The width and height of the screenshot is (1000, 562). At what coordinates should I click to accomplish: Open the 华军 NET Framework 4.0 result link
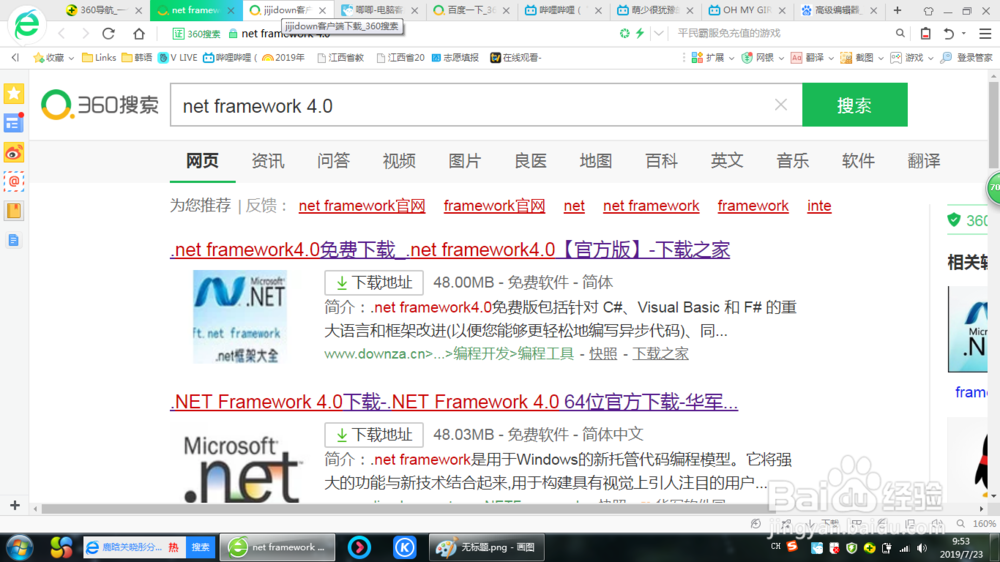pyautogui.click(x=454, y=402)
